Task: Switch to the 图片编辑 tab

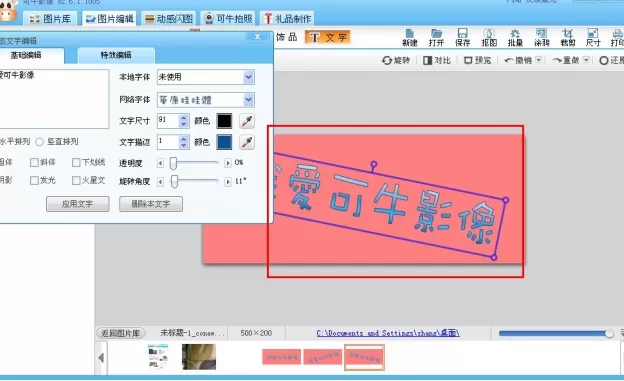Action: [110, 19]
